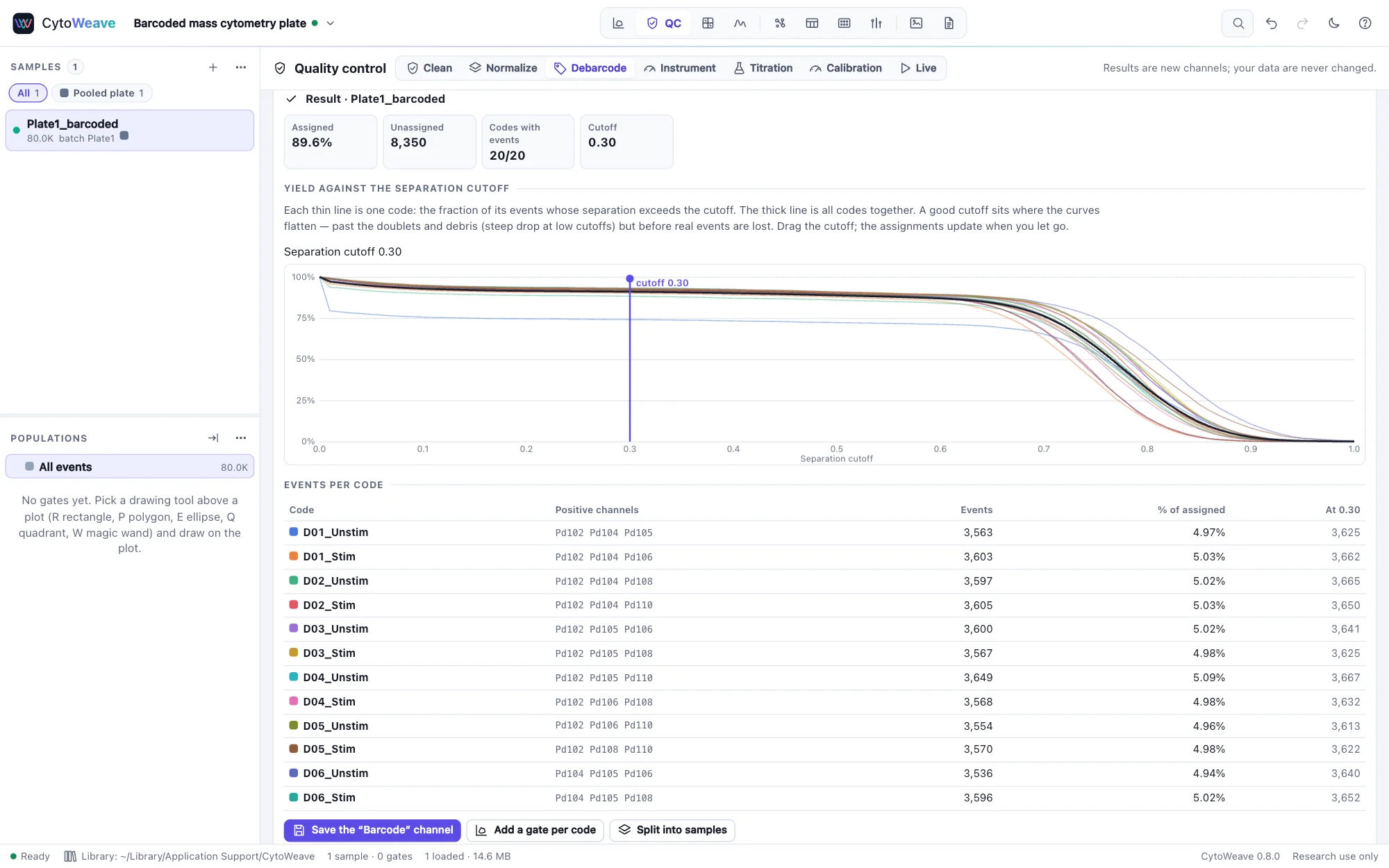Switch to the Instrument tab
Image resolution: width=1389 pixels, height=868 pixels.
coord(680,68)
